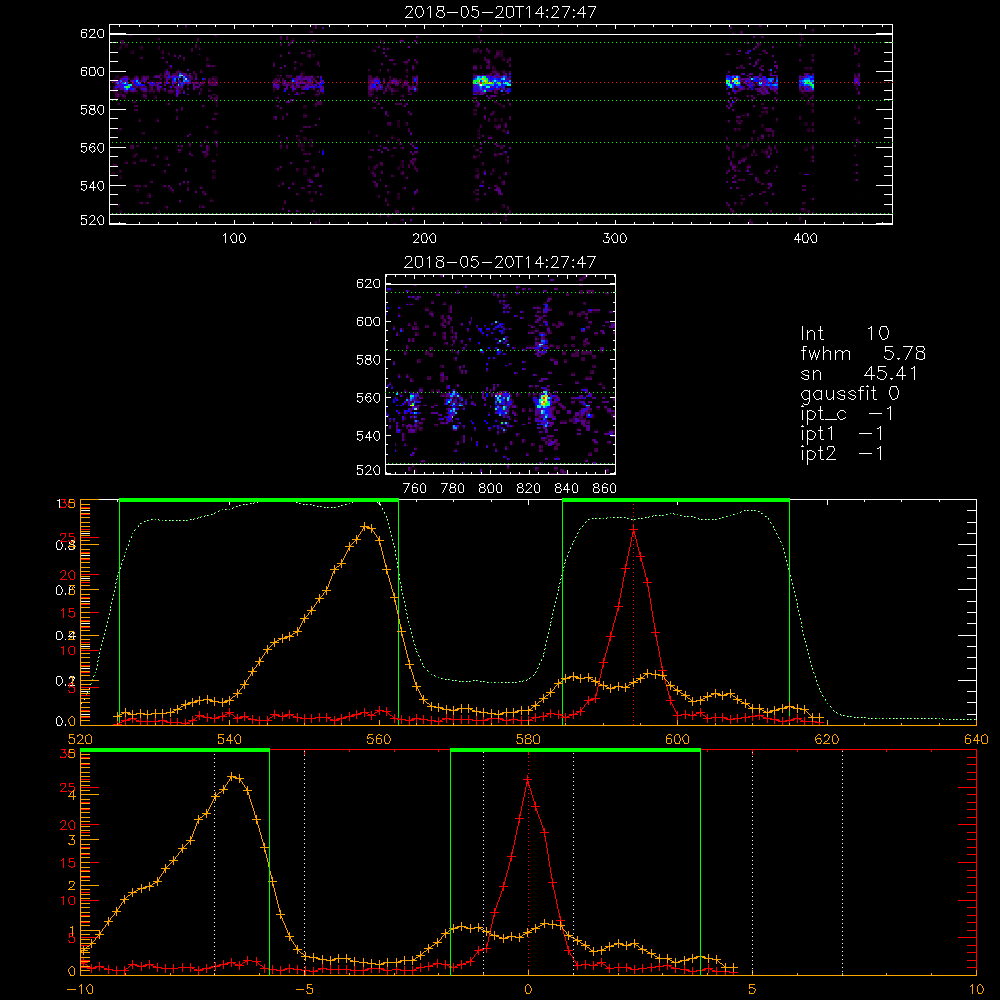Click the red peak apex in the 520–640 profile plot
Screen dimensions: 1000x1000
[x=633, y=528]
